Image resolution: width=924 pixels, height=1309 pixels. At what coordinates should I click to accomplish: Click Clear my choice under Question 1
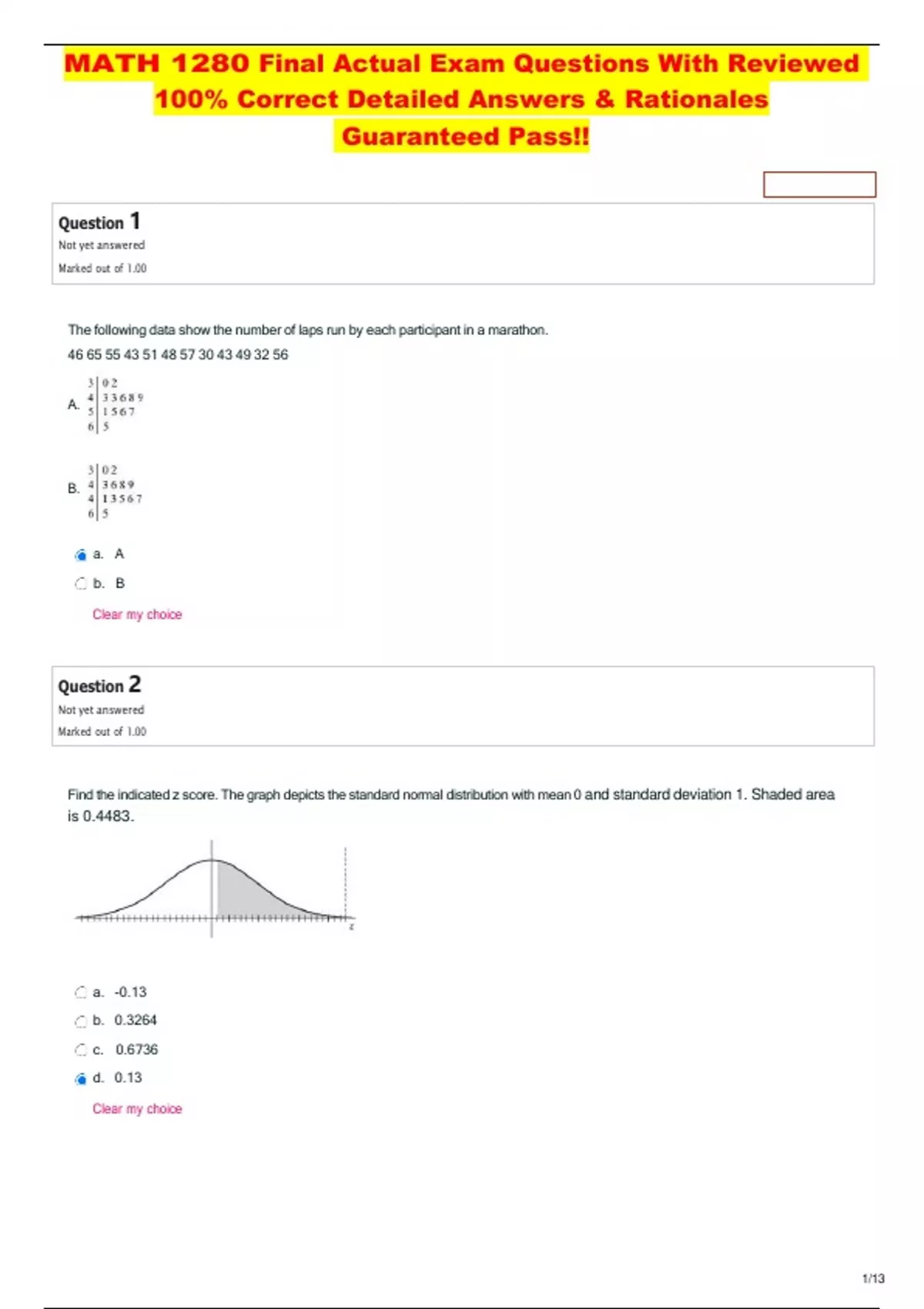(136, 614)
